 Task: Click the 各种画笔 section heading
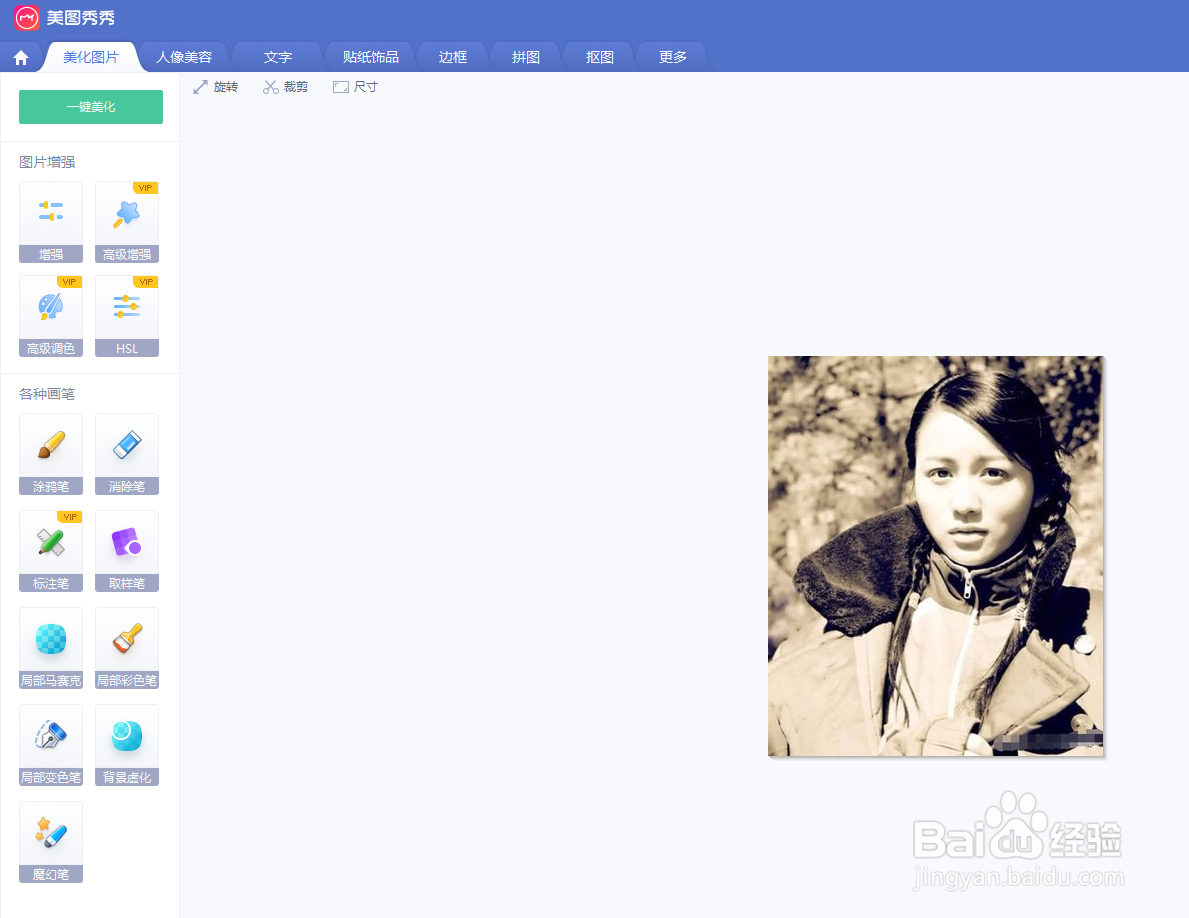[47, 394]
